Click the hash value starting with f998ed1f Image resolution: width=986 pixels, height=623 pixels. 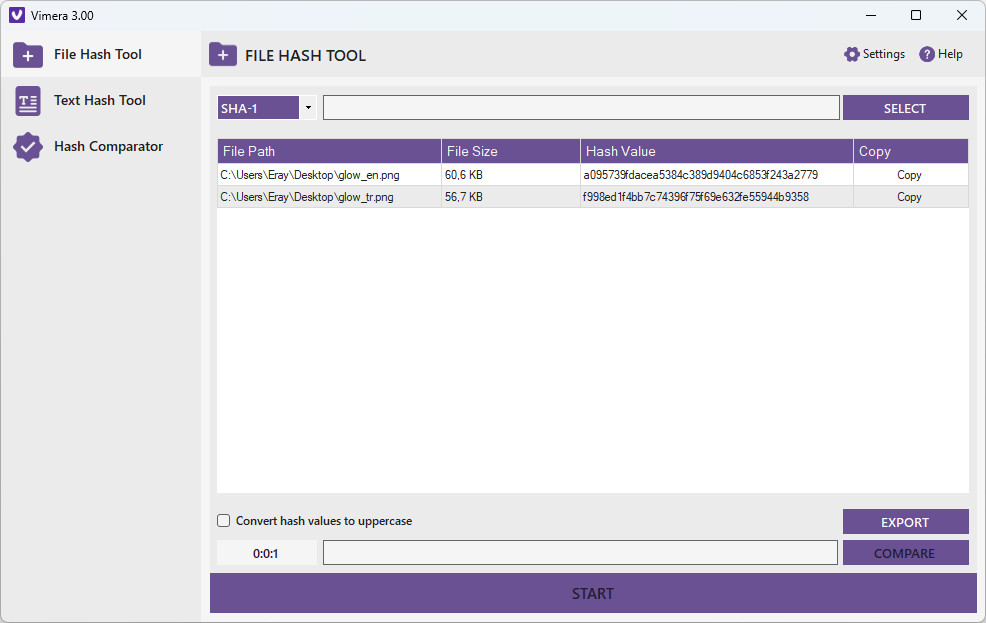716,197
